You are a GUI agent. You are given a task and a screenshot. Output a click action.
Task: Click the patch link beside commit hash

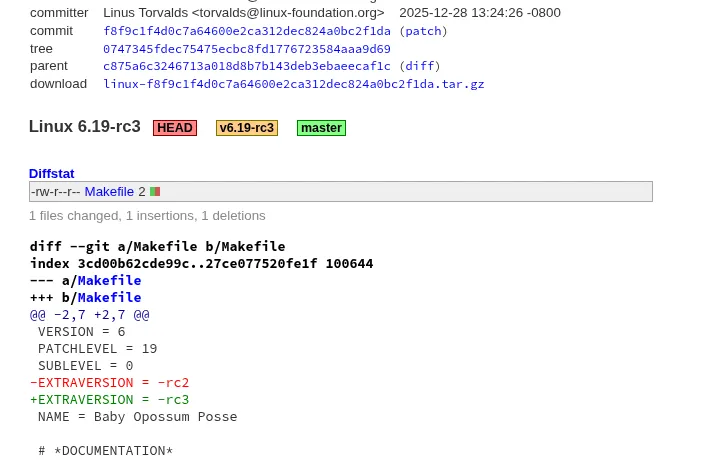click(423, 31)
